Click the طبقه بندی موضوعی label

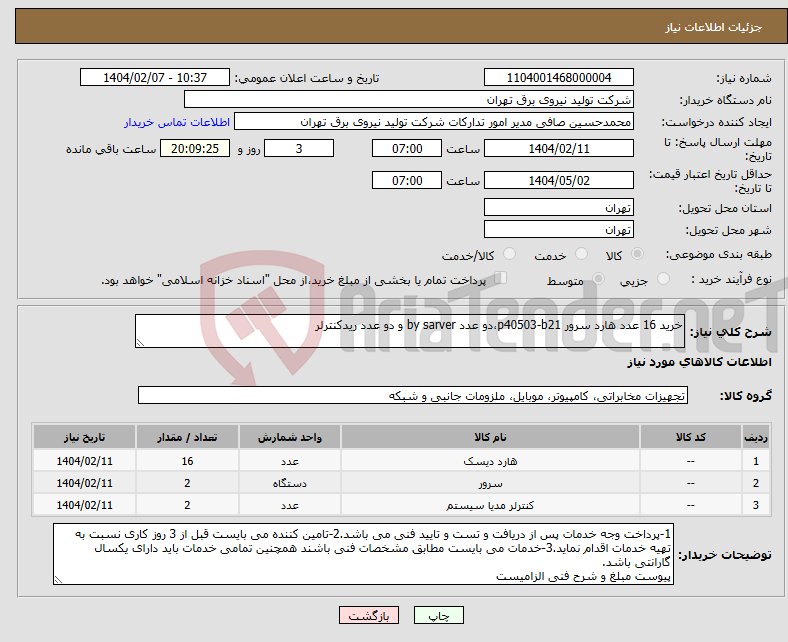(719, 254)
